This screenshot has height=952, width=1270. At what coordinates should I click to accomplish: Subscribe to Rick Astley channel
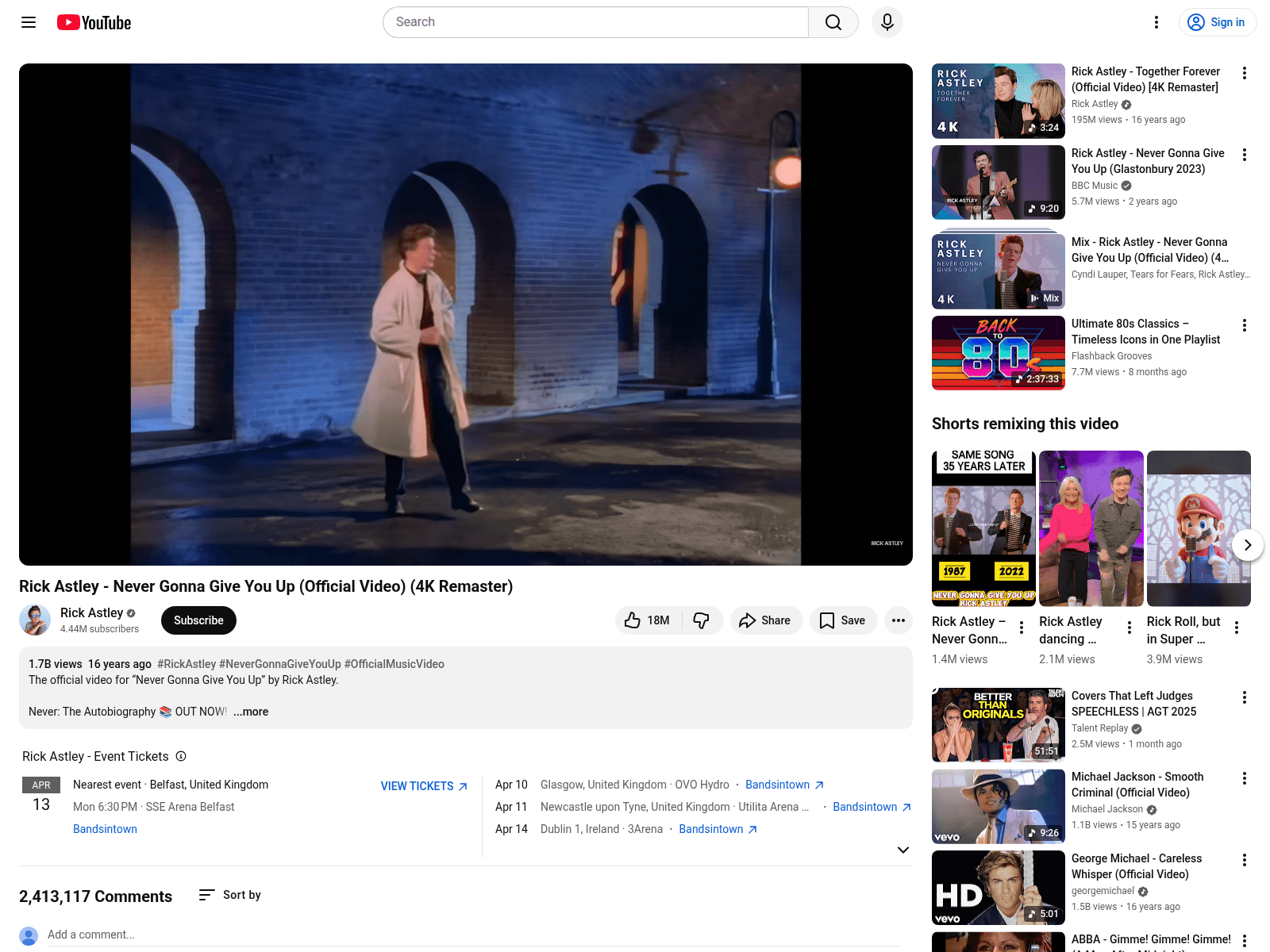198,620
